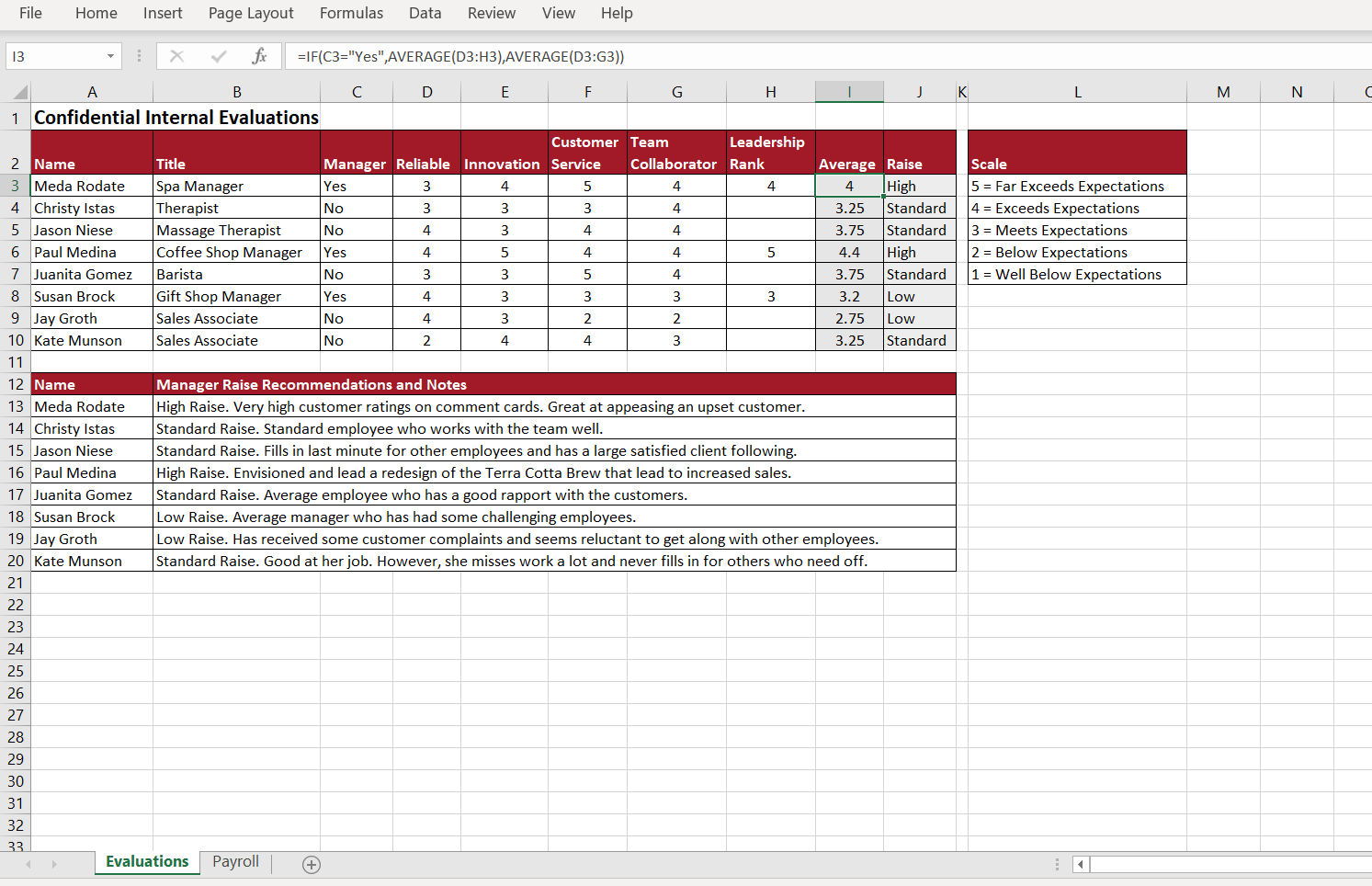Screen dimensions: 1372x886
Task: Select the 'Raise' header cell
Action: click(919, 153)
